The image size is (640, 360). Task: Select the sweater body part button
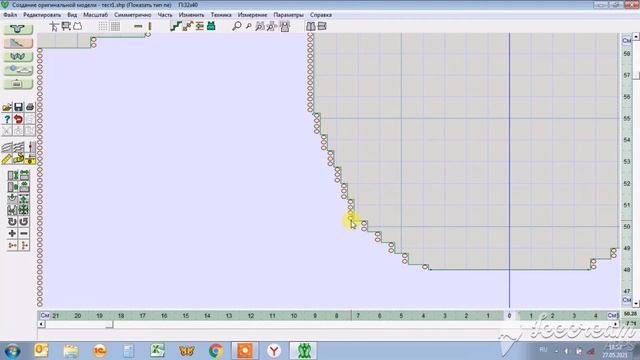tap(18, 29)
